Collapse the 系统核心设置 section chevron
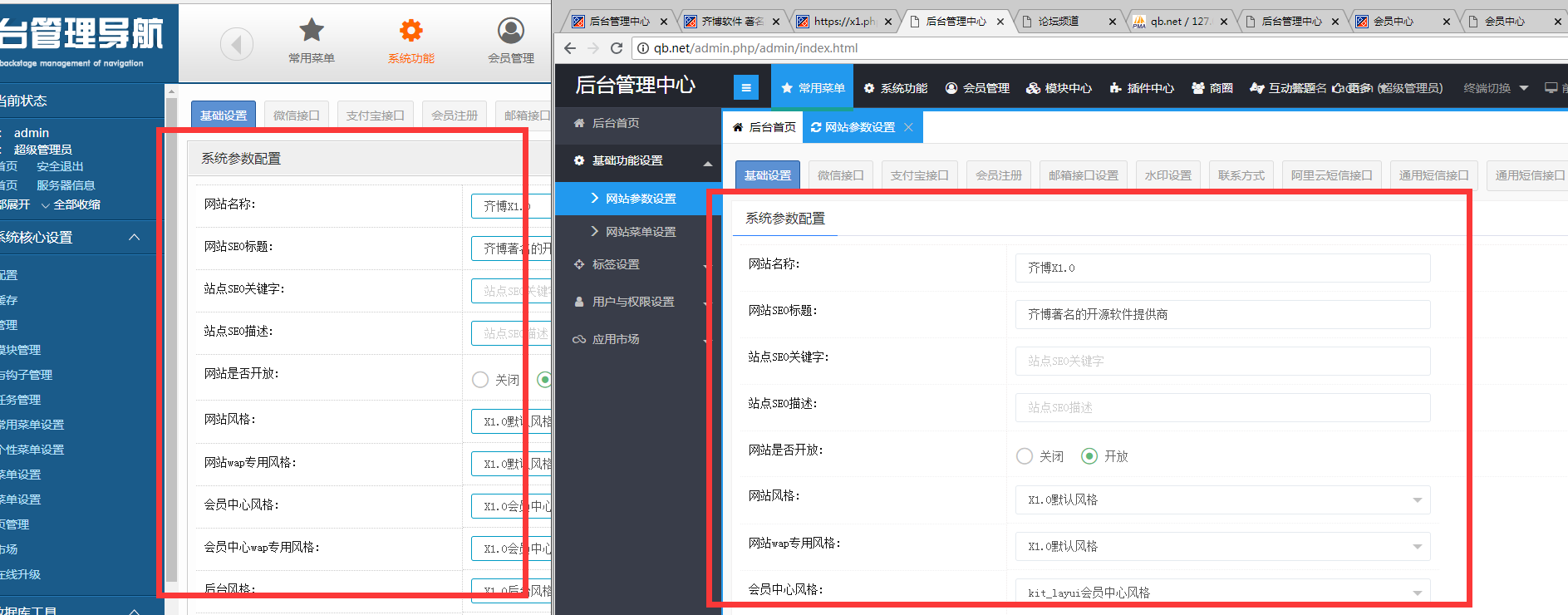Viewport: 1568px width, 615px height. click(x=134, y=238)
